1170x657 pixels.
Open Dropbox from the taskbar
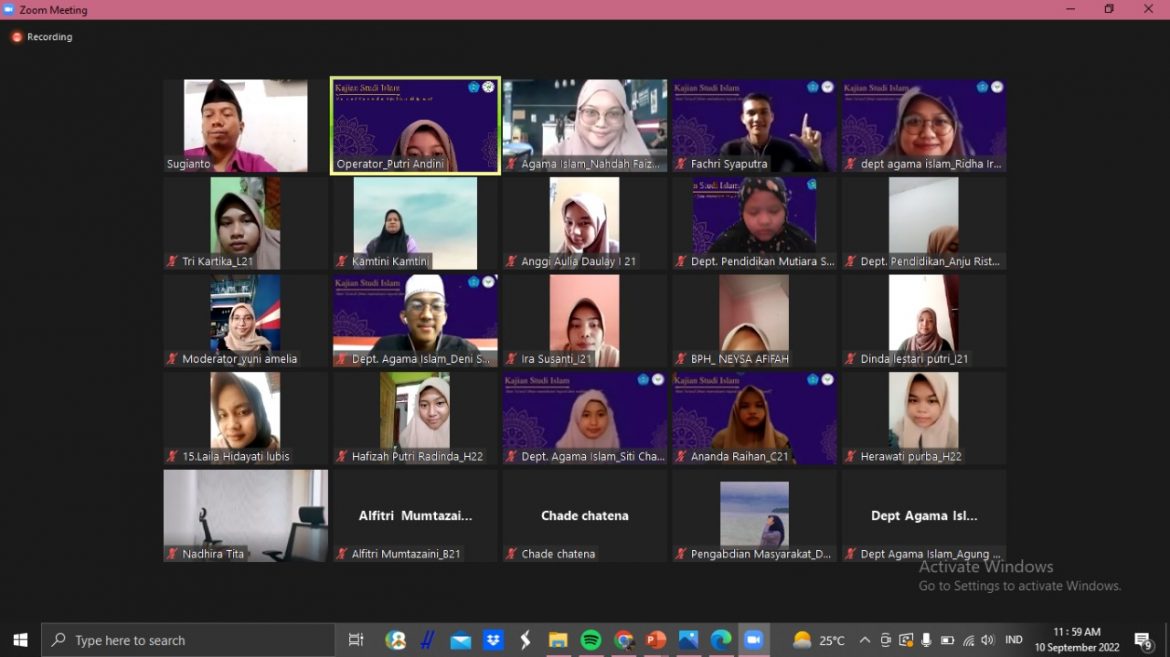click(x=493, y=640)
